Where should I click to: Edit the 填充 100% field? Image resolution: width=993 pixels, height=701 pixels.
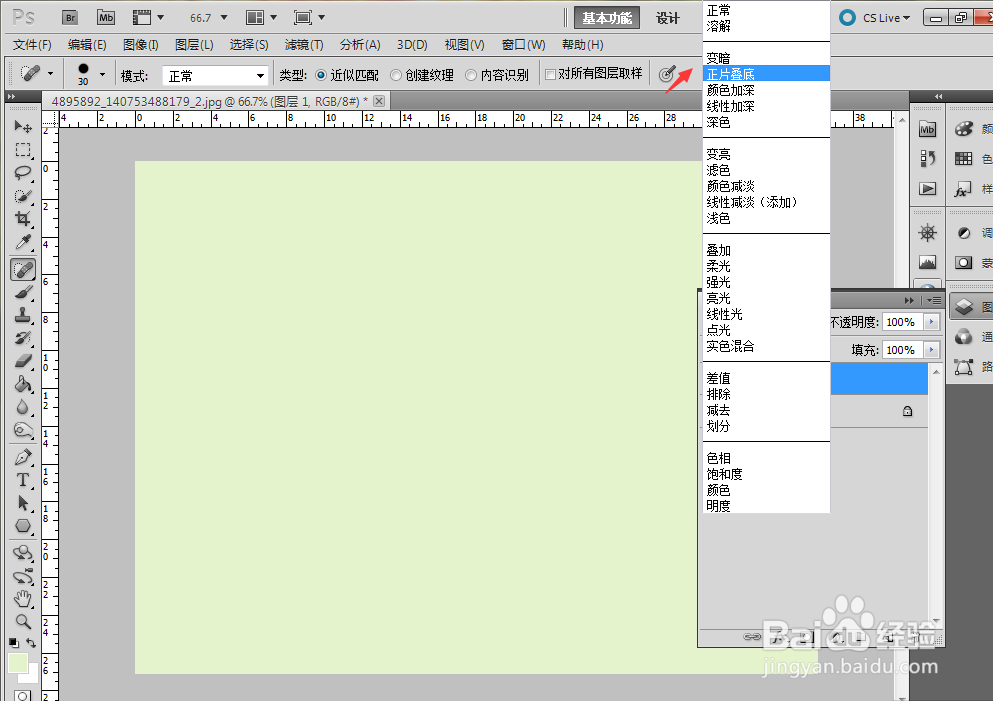click(x=903, y=350)
